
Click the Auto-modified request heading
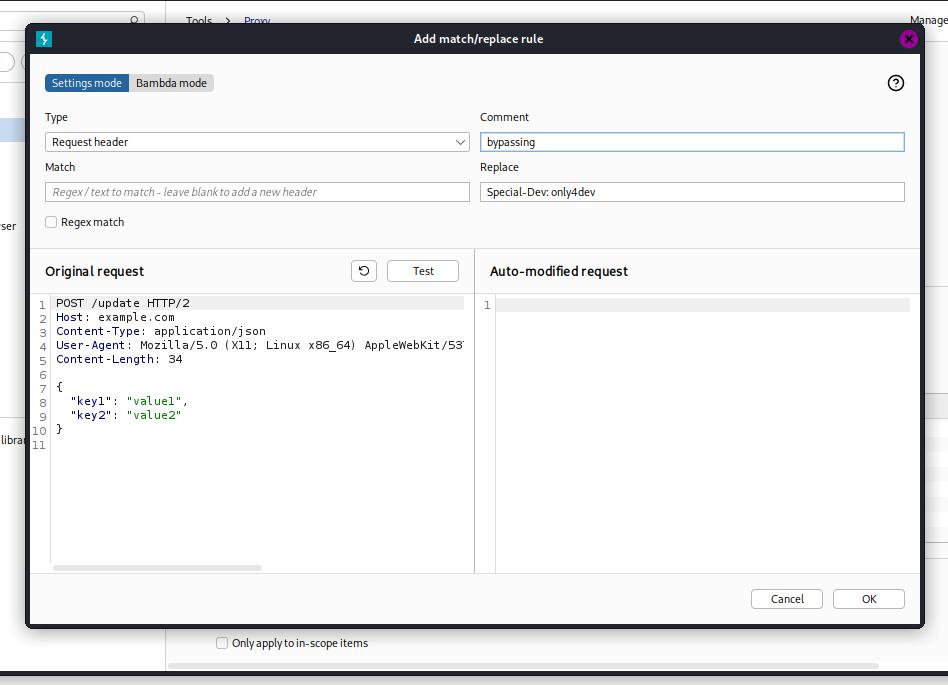click(559, 271)
